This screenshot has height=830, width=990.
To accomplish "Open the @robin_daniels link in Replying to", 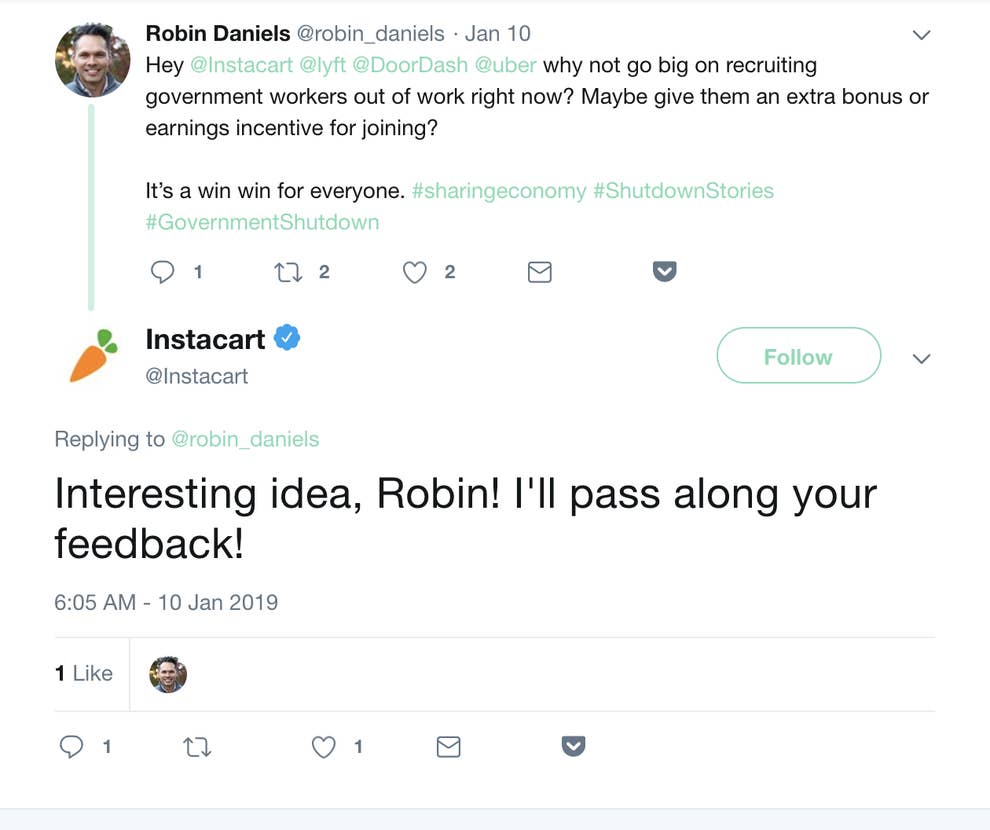I will pos(246,439).
